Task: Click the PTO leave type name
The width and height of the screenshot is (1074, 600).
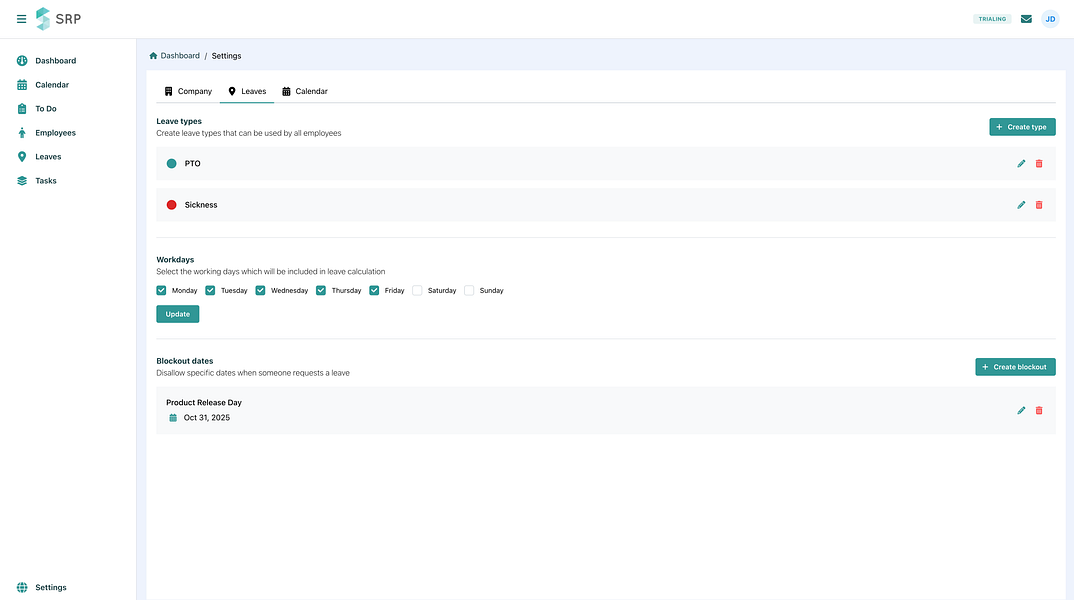Action: point(192,164)
